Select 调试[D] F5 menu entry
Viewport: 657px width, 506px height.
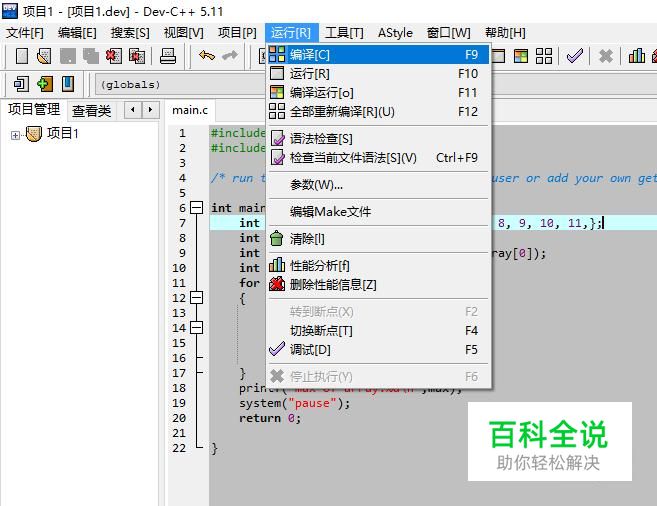[x=378, y=350]
